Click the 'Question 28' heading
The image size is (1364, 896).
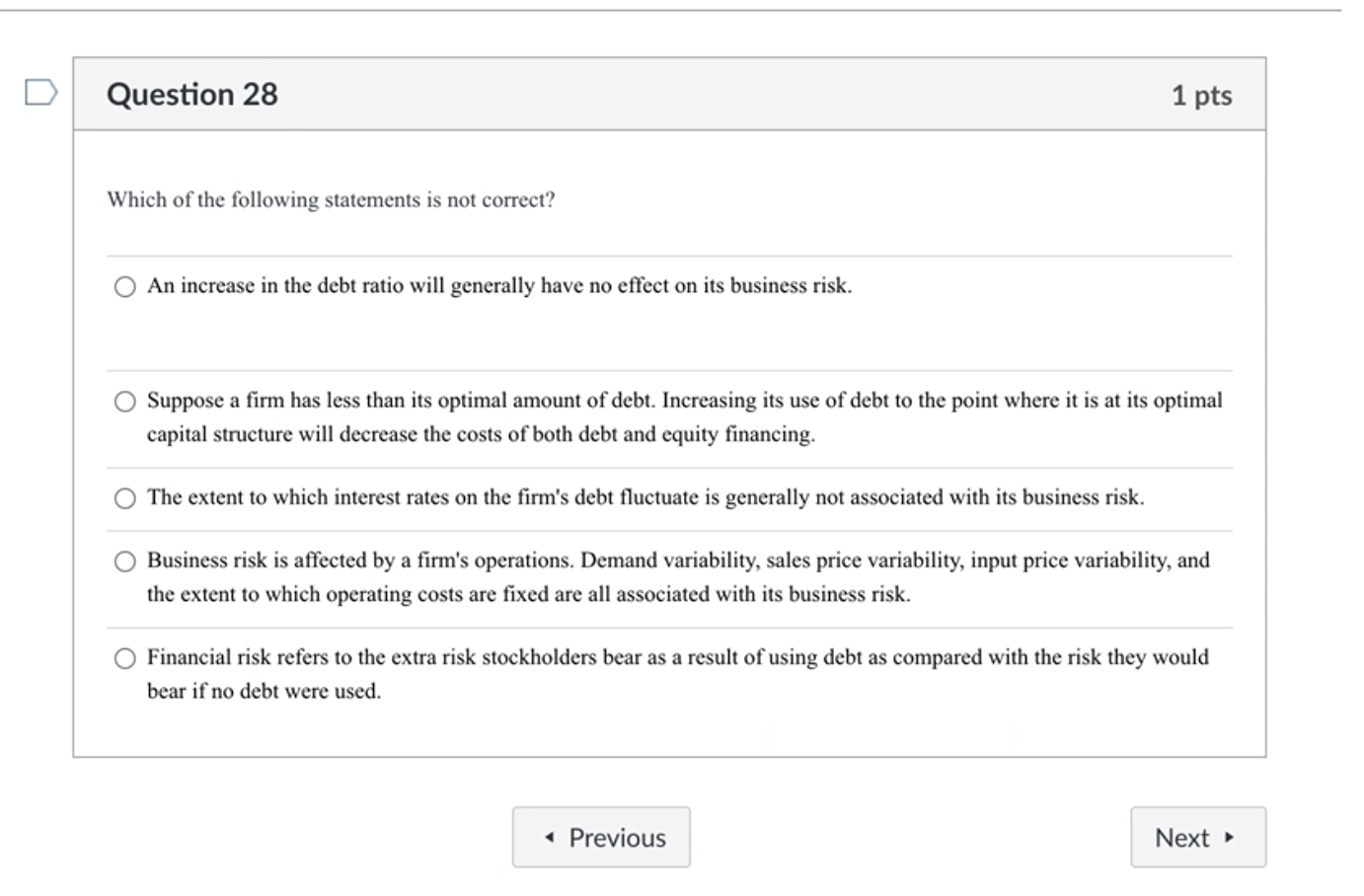tap(192, 95)
